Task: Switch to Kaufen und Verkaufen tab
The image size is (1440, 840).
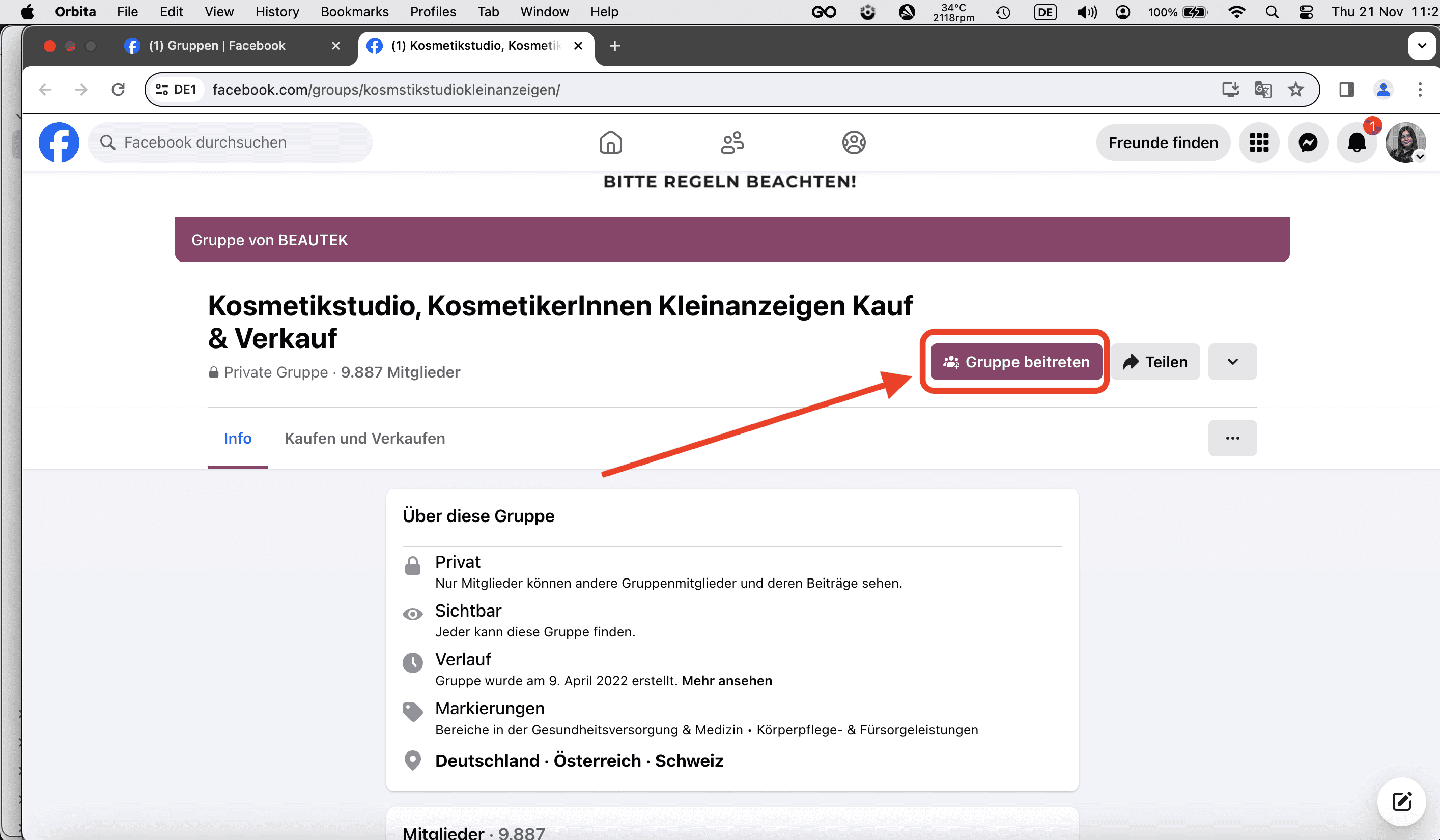Action: pos(364,438)
